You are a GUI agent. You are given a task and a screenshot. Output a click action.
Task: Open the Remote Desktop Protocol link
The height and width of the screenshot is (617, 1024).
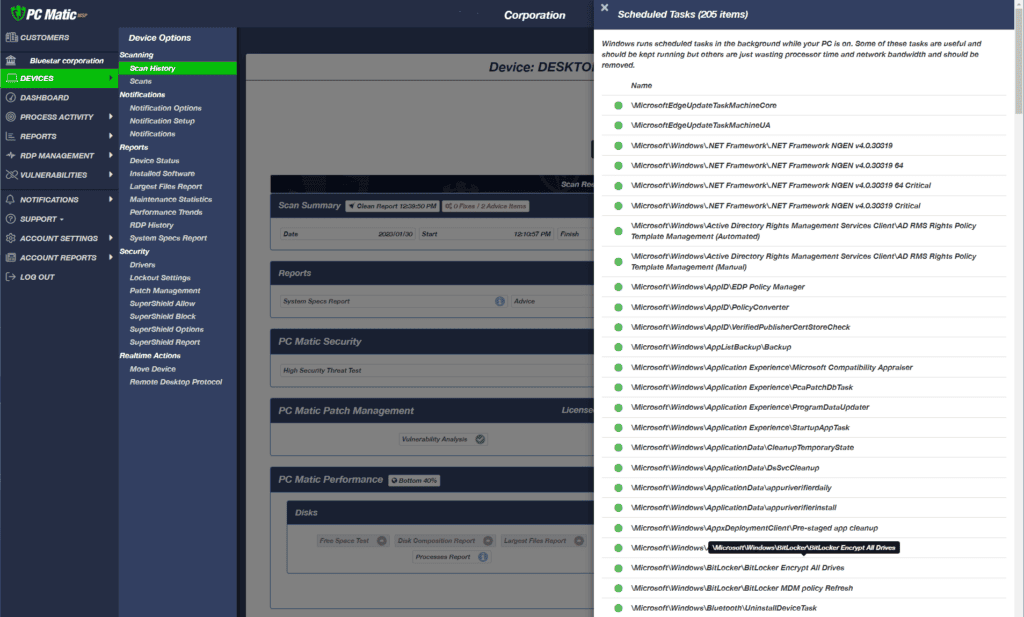point(176,382)
